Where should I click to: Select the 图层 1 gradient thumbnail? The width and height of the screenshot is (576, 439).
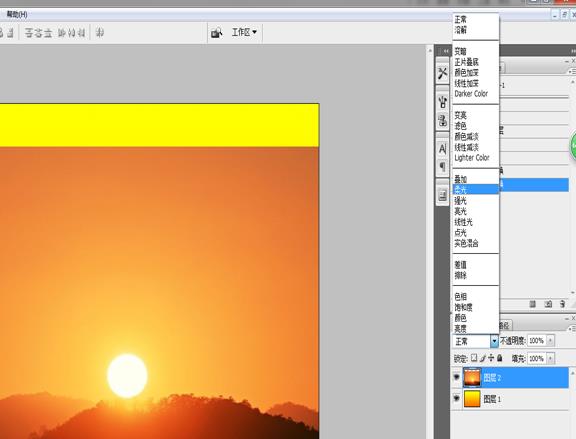click(472, 399)
